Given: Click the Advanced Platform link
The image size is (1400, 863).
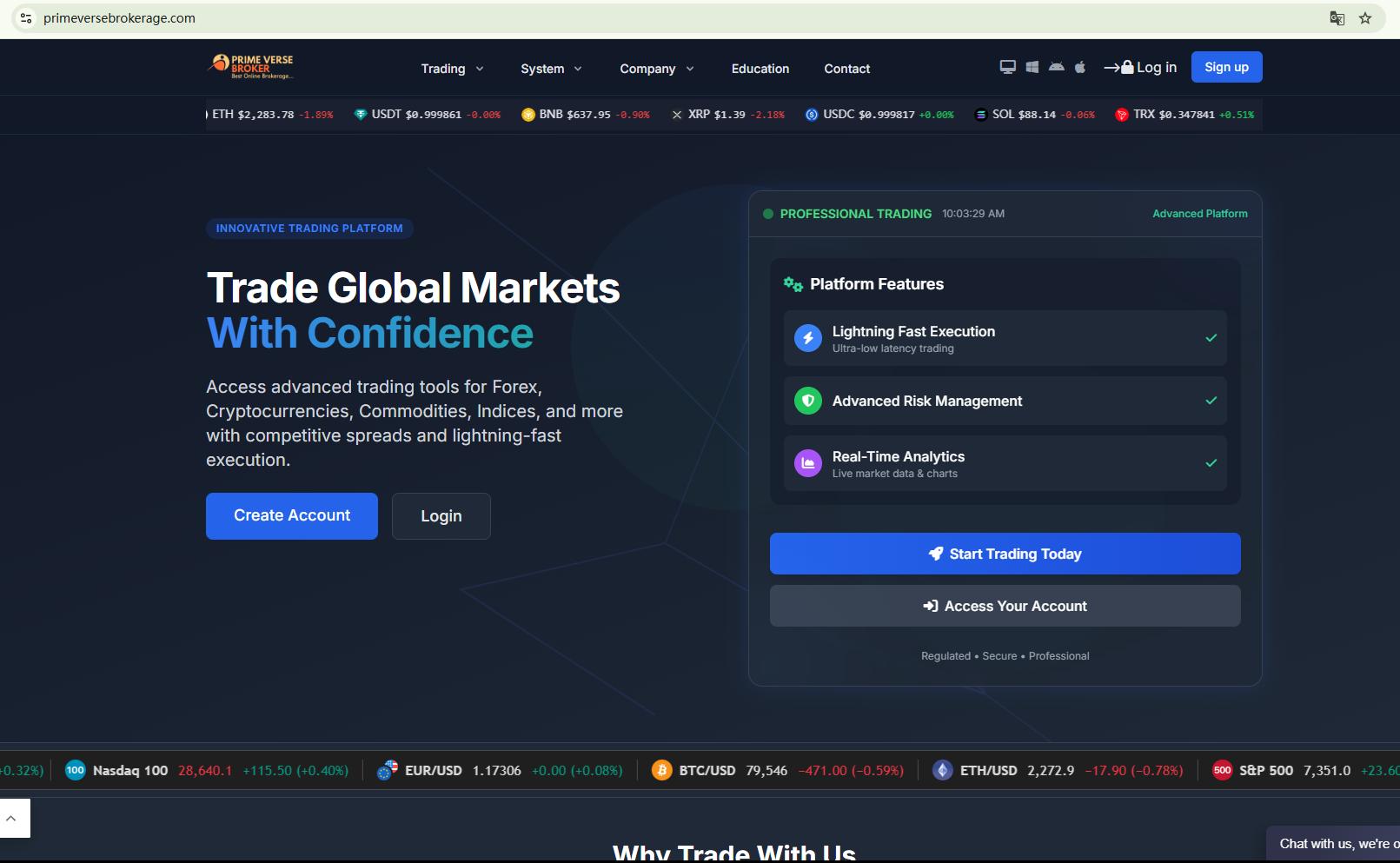Looking at the screenshot, I should [1200, 214].
